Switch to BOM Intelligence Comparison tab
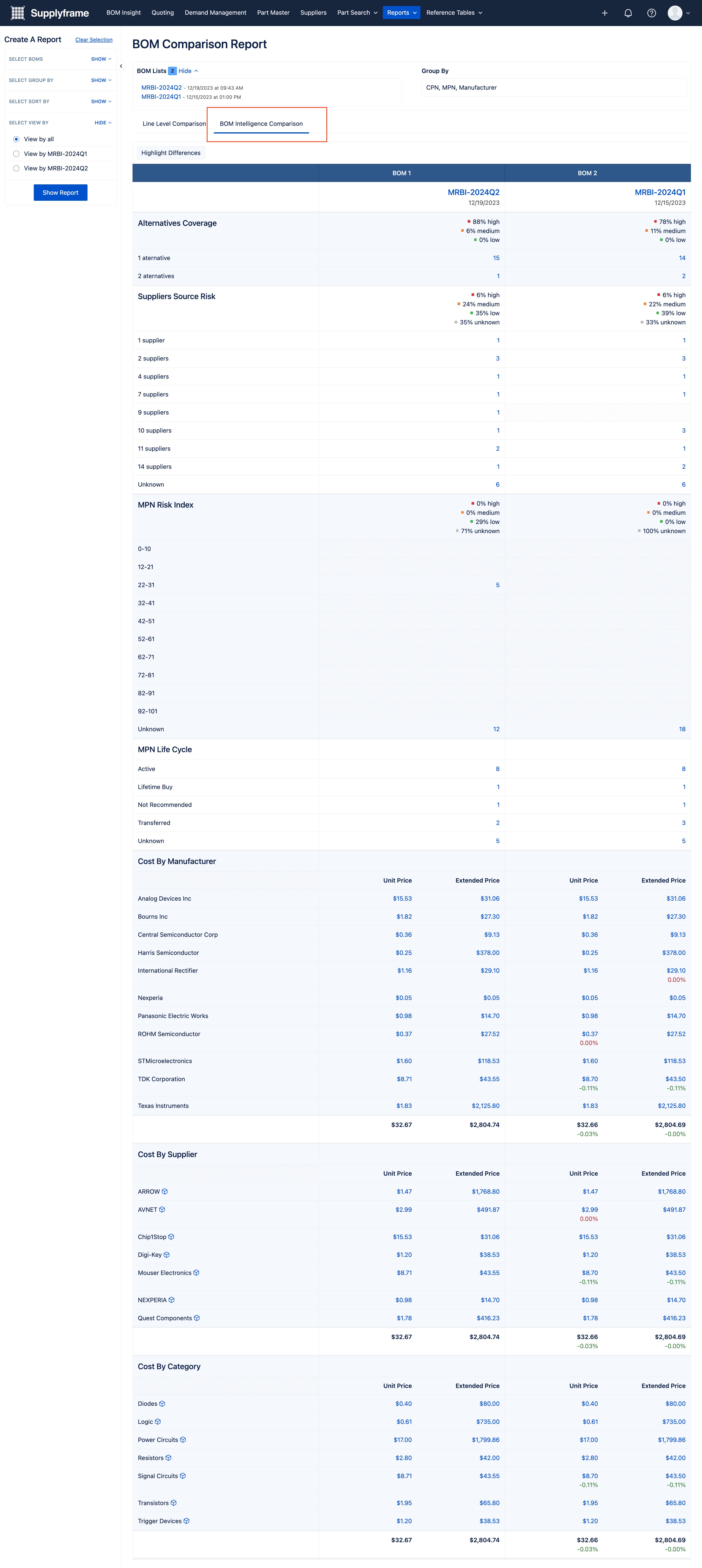The image size is (702, 1568). (x=261, y=124)
